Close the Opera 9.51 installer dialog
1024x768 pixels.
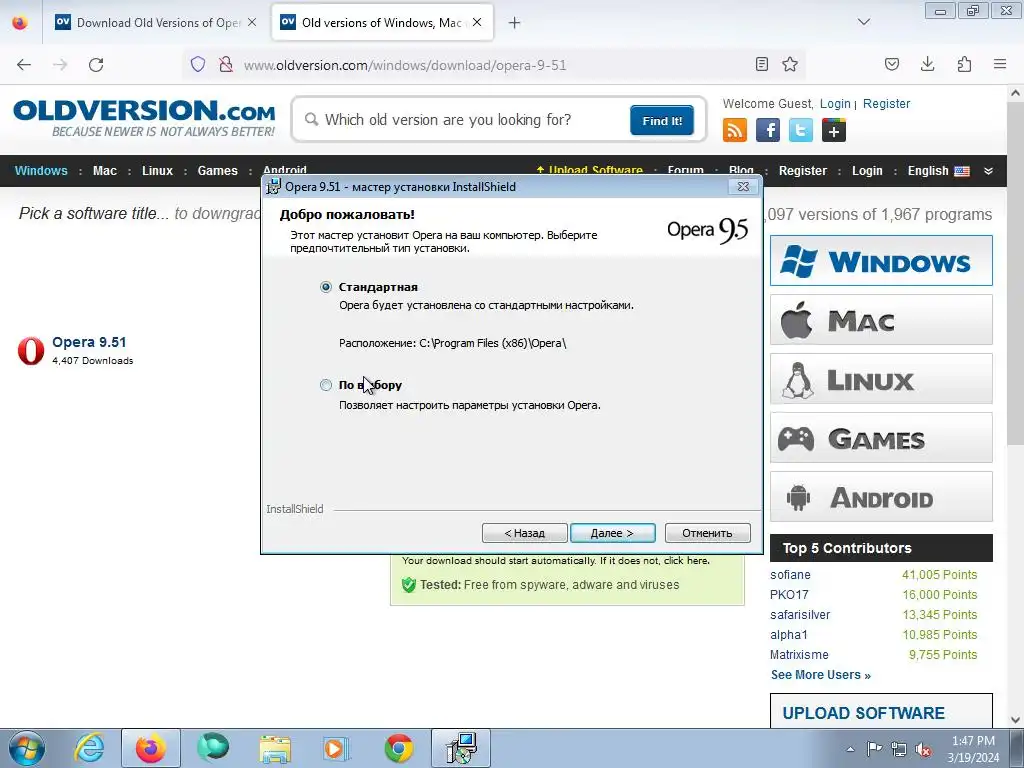[743, 187]
